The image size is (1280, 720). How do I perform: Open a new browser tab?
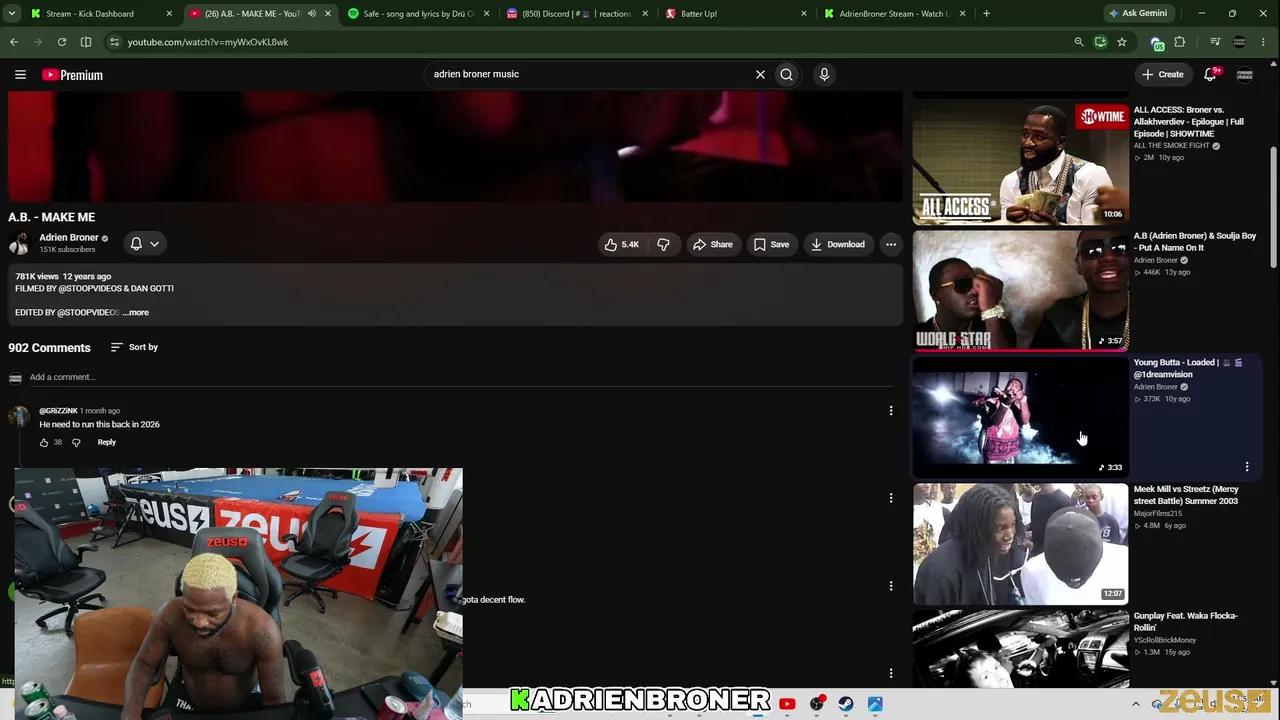point(986,14)
